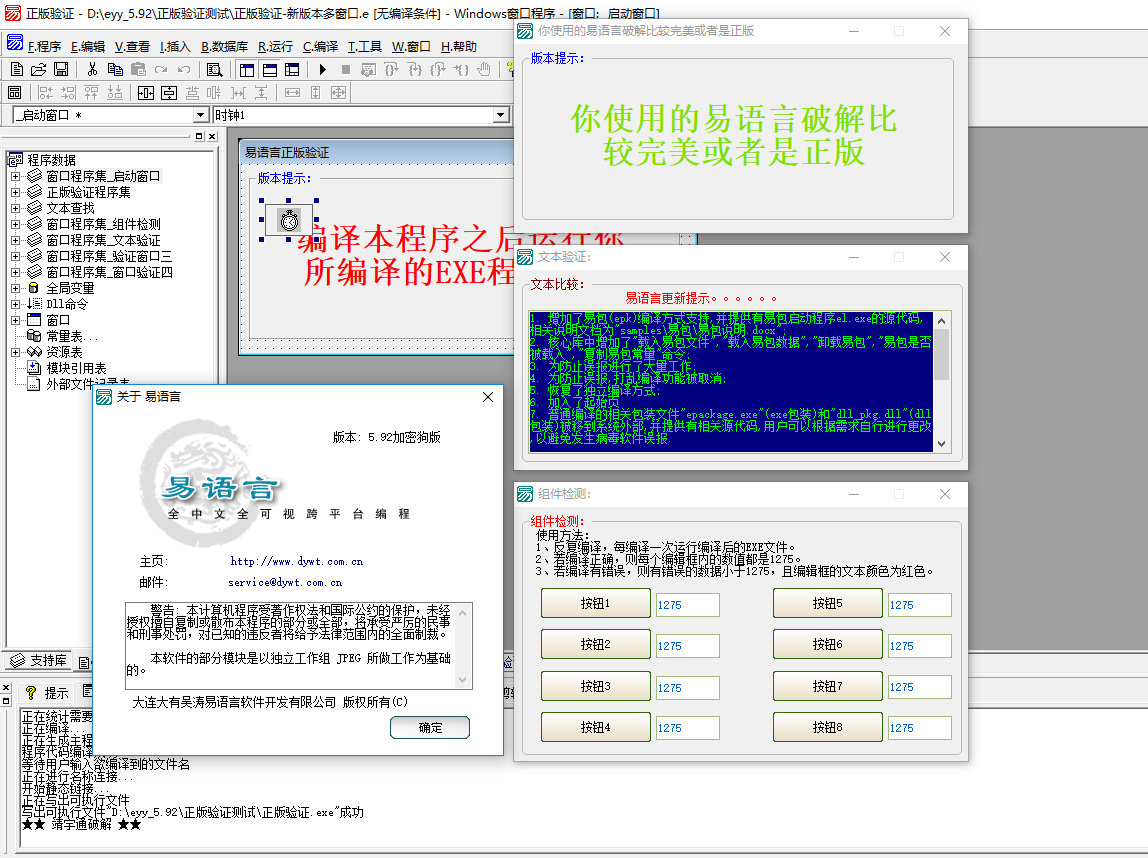This screenshot has height=858, width=1148.
Task: Open the I.插入 menu
Action: [175, 47]
